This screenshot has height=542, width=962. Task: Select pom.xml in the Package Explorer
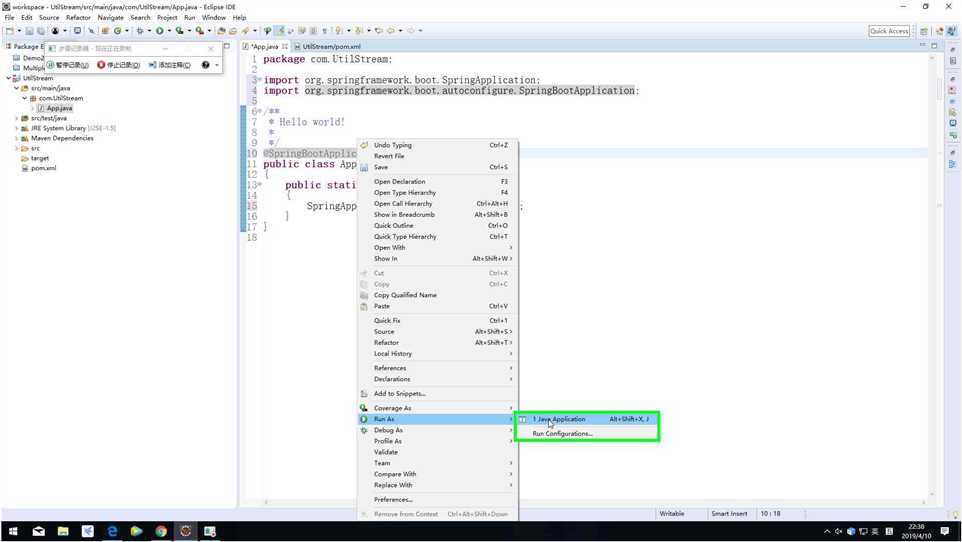pyautogui.click(x=39, y=168)
